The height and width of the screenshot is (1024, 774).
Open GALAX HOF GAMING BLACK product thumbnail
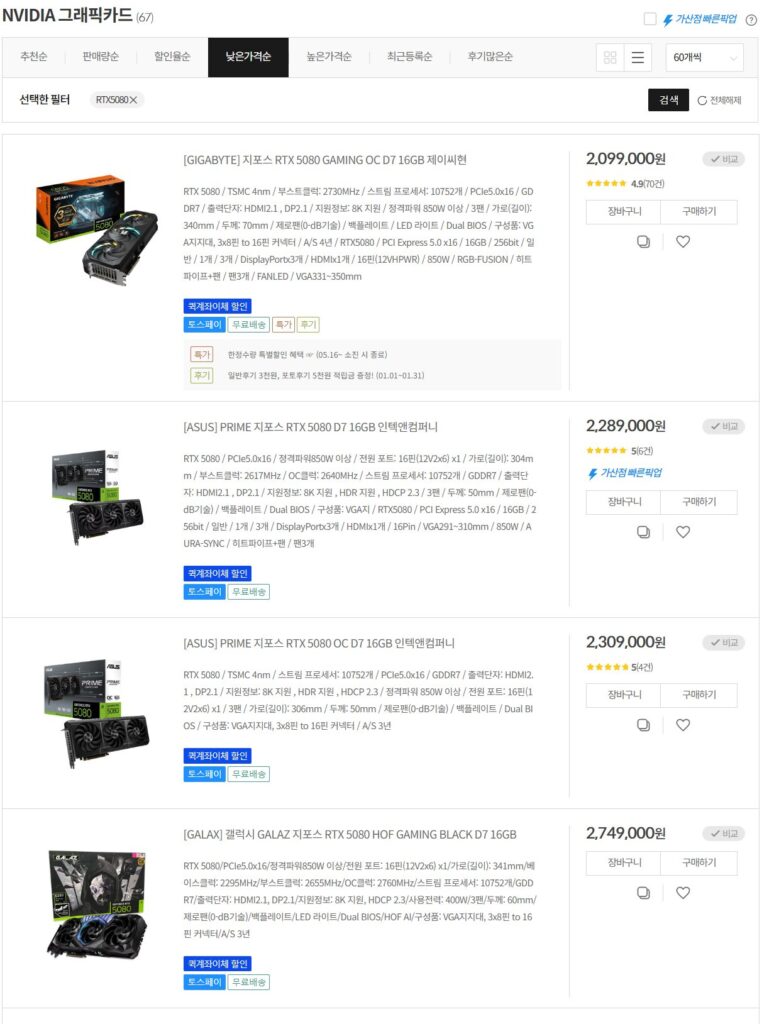point(97,904)
